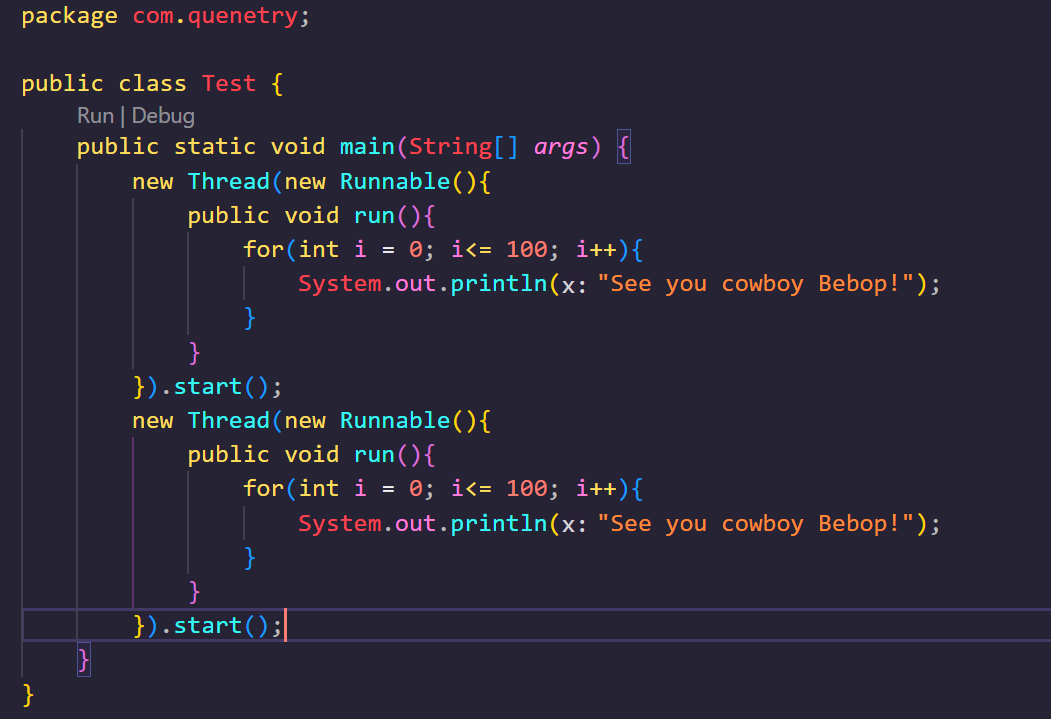This screenshot has height=719, width=1051.
Task: Click the 100 in first for loop
Action: pyautogui.click(x=527, y=250)
